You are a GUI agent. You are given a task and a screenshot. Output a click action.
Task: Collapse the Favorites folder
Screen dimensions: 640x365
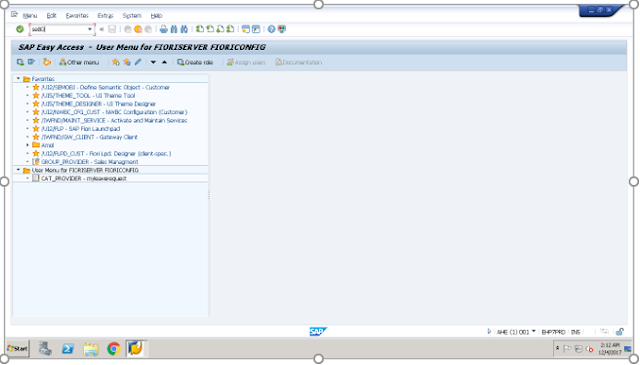[x=18, y=78]
